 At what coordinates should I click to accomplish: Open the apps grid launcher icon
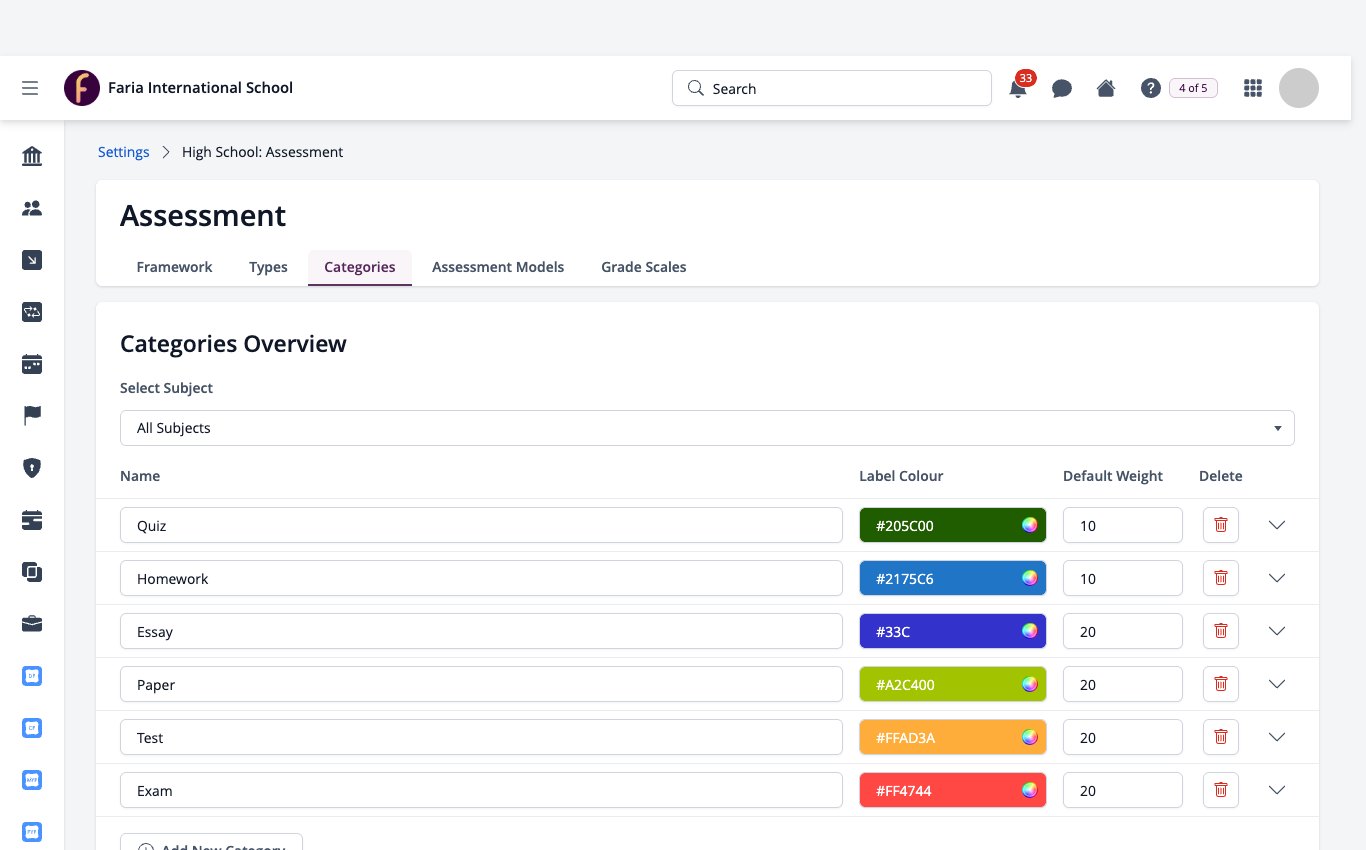[1252, 88]
